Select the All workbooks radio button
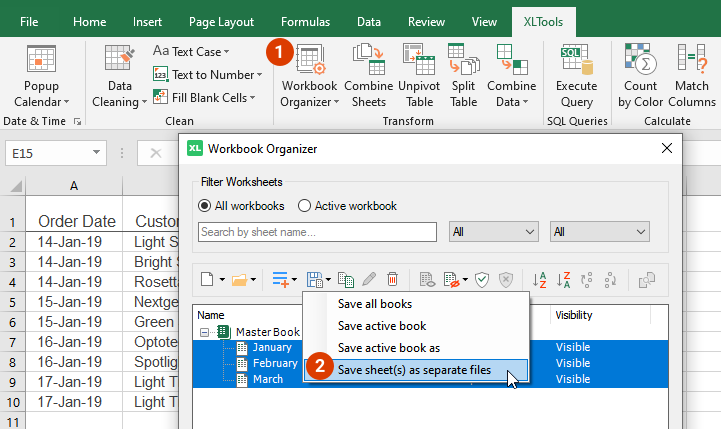Viewport: 721px width, 429px height. point(205,206)
